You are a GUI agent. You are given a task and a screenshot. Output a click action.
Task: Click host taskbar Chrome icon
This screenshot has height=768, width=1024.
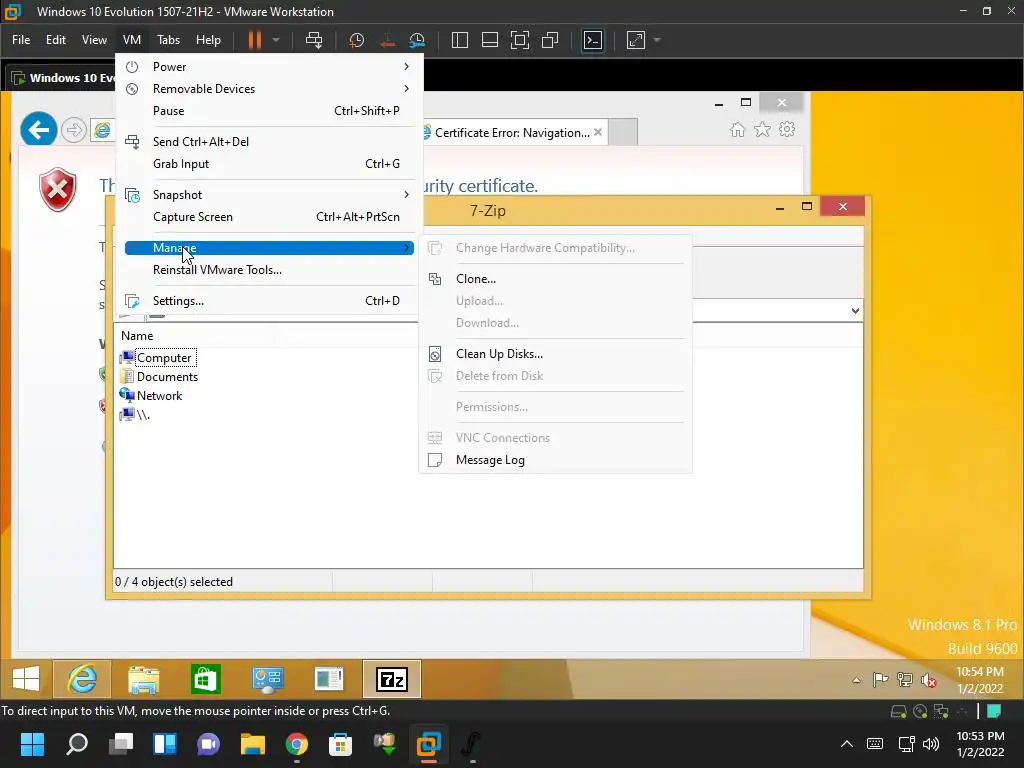coord(296,744)
